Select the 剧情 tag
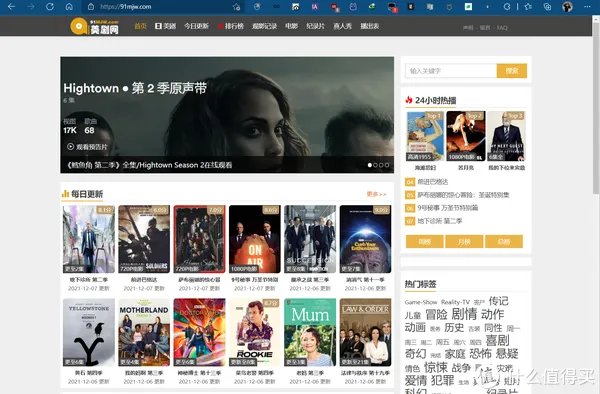Screen dimensions: 600x394 click(464, 314)
